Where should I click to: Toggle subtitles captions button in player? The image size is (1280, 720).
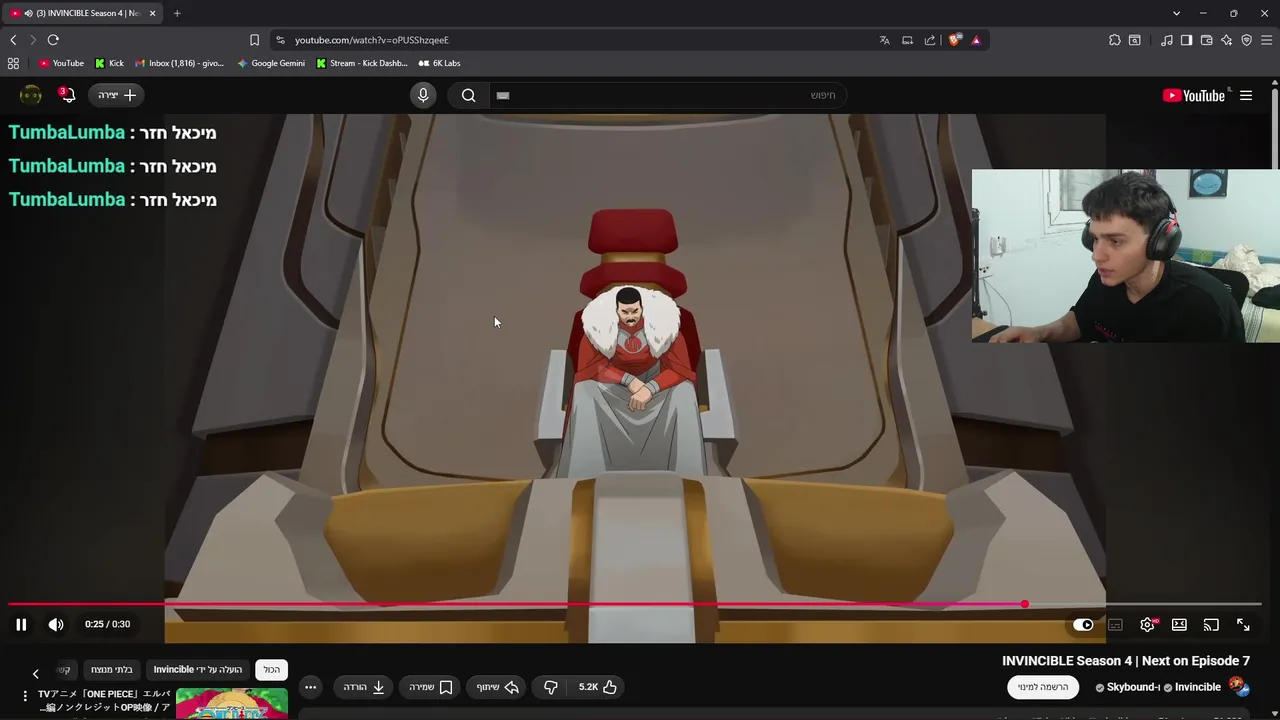click(x=1115, y=625)
